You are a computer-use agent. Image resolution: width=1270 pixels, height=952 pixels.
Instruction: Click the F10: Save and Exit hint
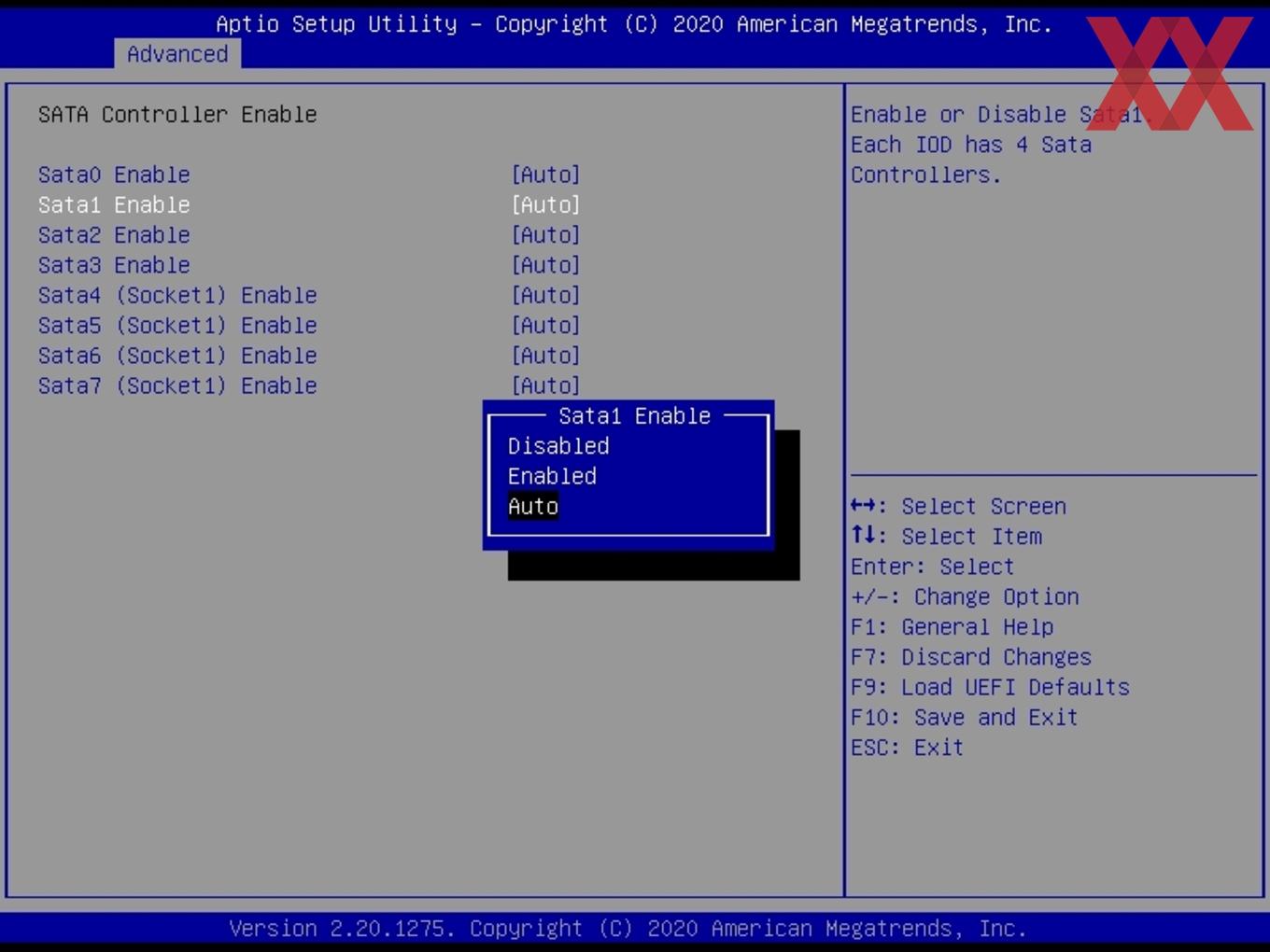(964, 717)
